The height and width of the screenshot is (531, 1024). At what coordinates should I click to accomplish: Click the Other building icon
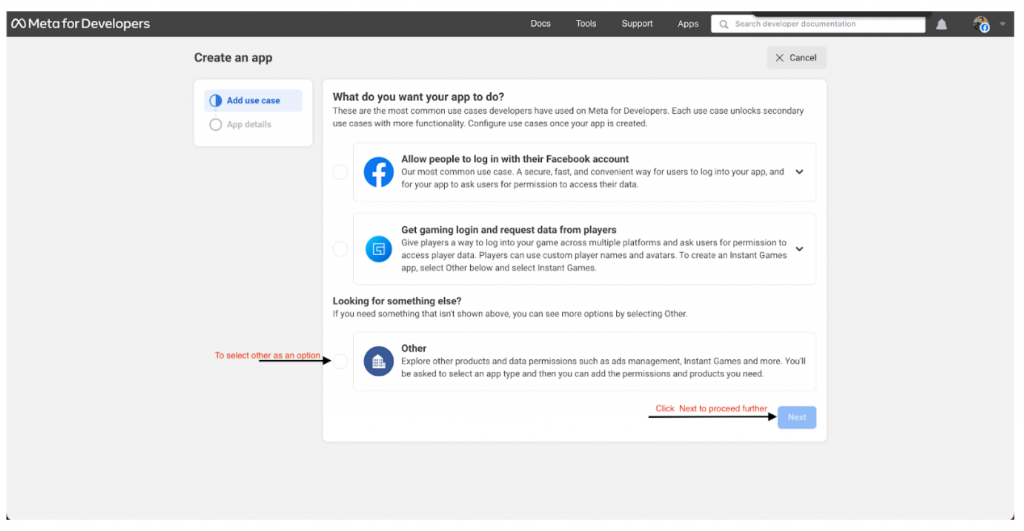click(x=378, y=361)
